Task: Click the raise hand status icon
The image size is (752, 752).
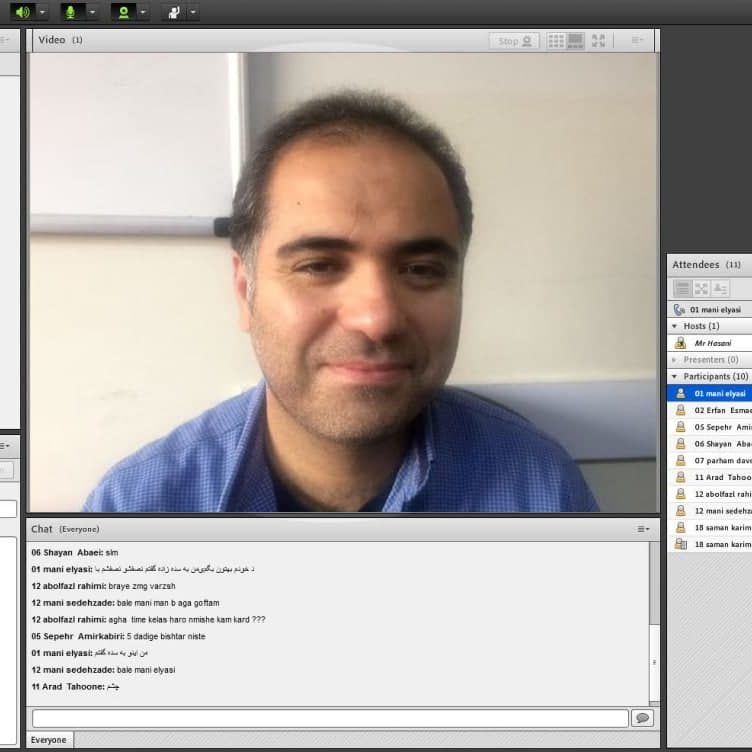Action: (173, 12)
